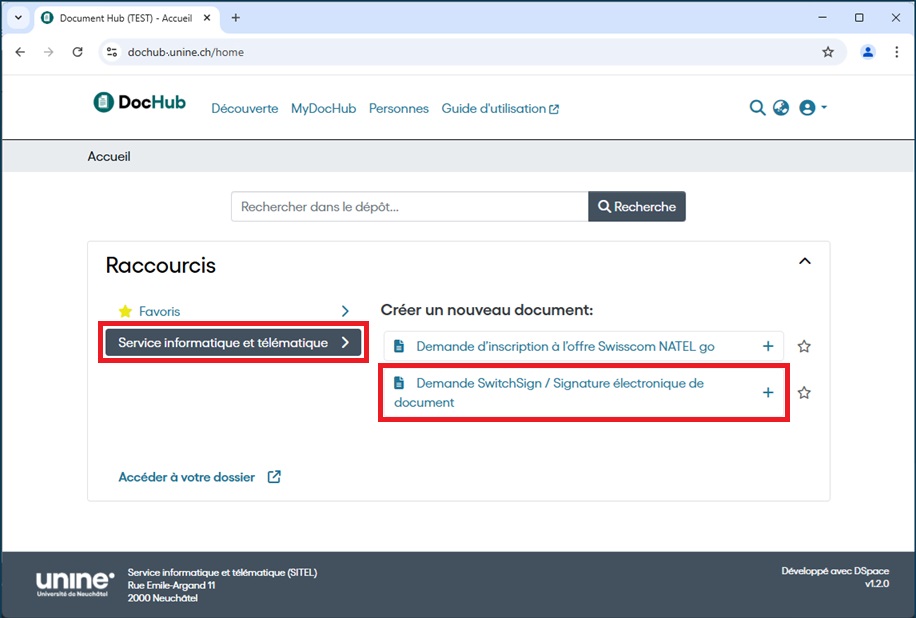Image resolution: width=916 pixels, height=618 pixels.
Task: Select Service informatique et télématique category
Action: pos(233,343)
